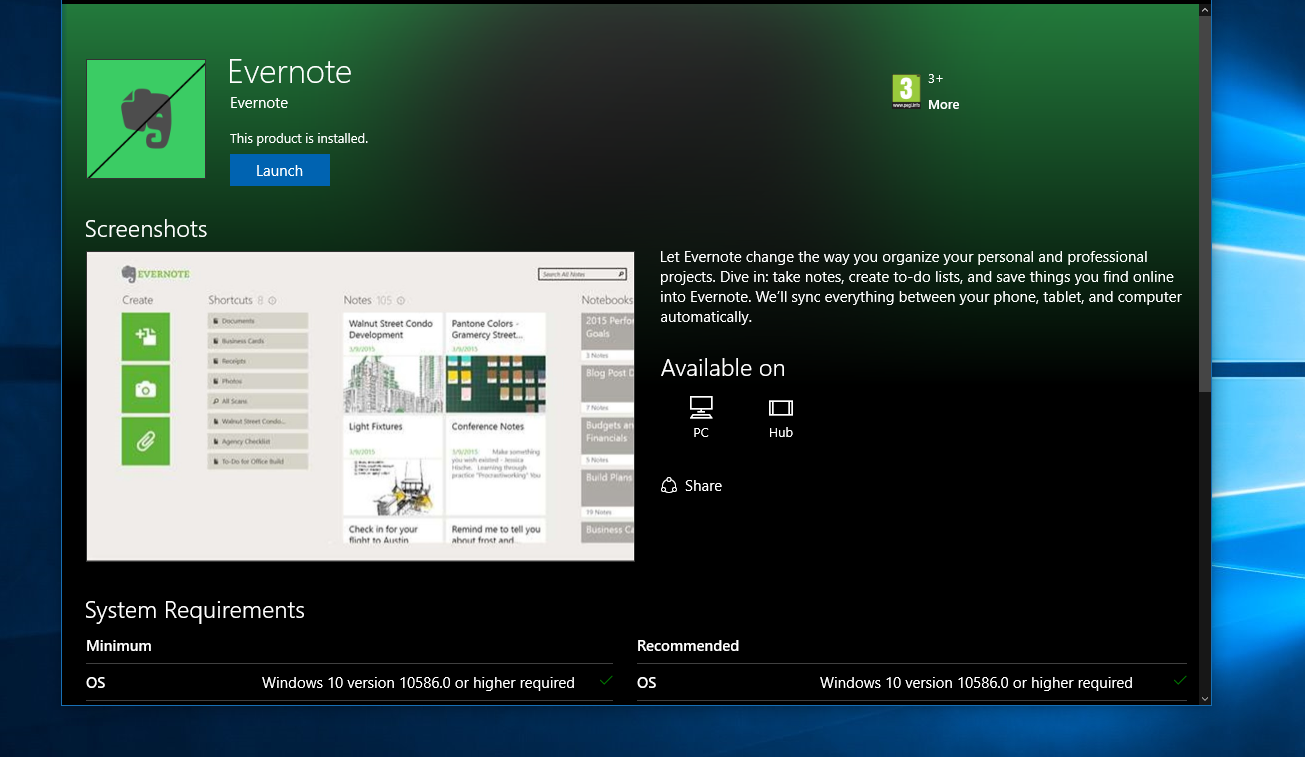This screenshot has height=757, width=1305.
Task: Open the Evernote screenshot preview
Action: pos(360,406)
